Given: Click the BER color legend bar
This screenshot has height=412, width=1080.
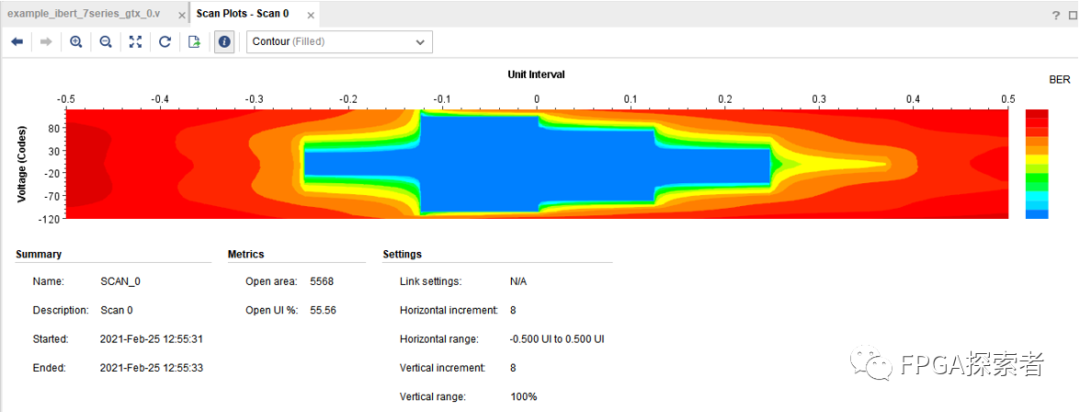Looking at the screenshot, I should (x=1037, y=164).
